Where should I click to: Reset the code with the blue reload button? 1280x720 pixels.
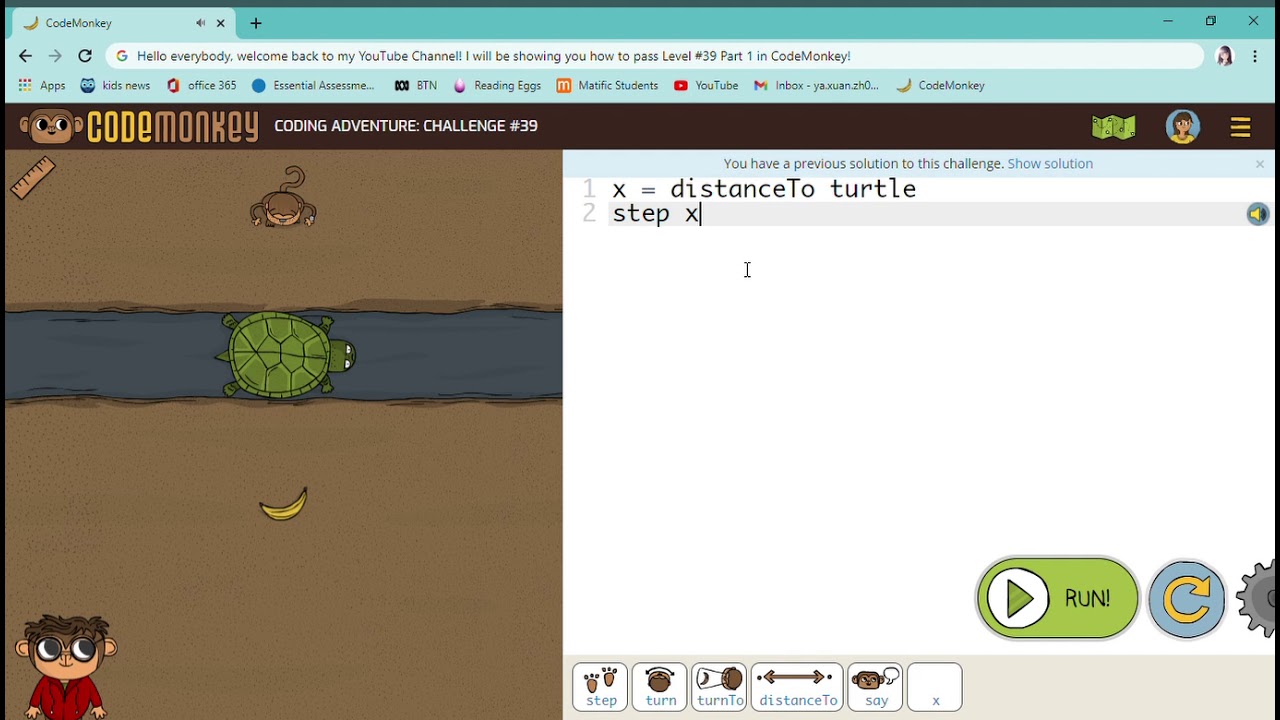[1187, 598]
